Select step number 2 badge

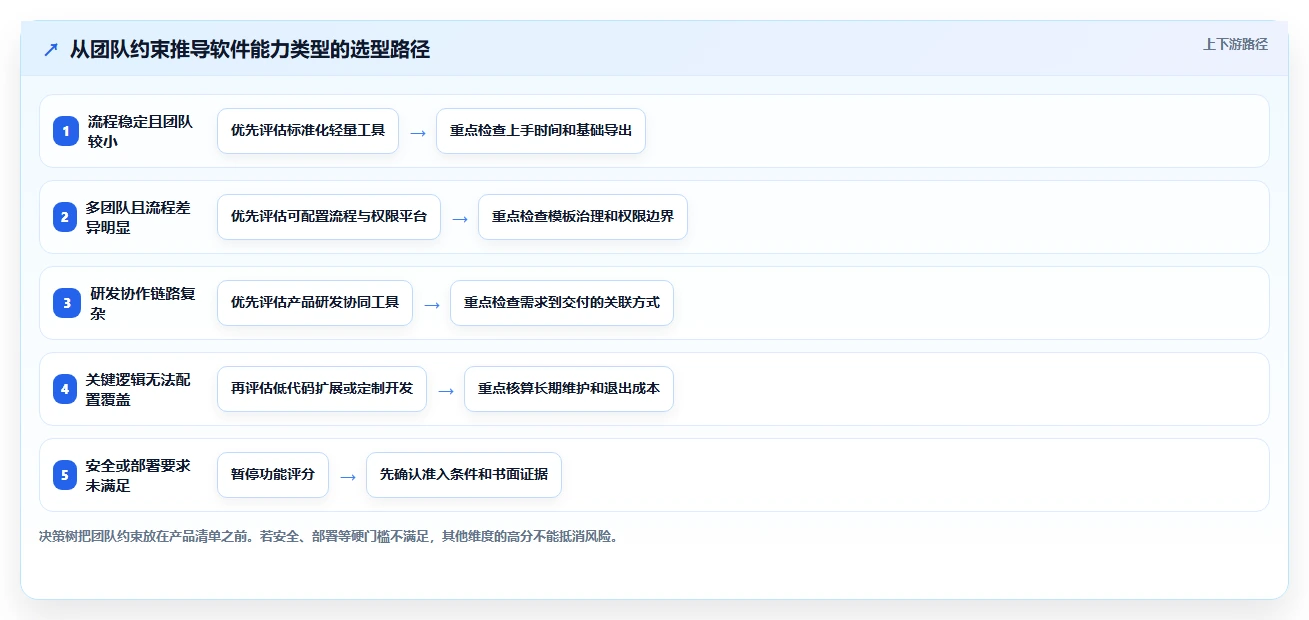(x=66, y=217)
